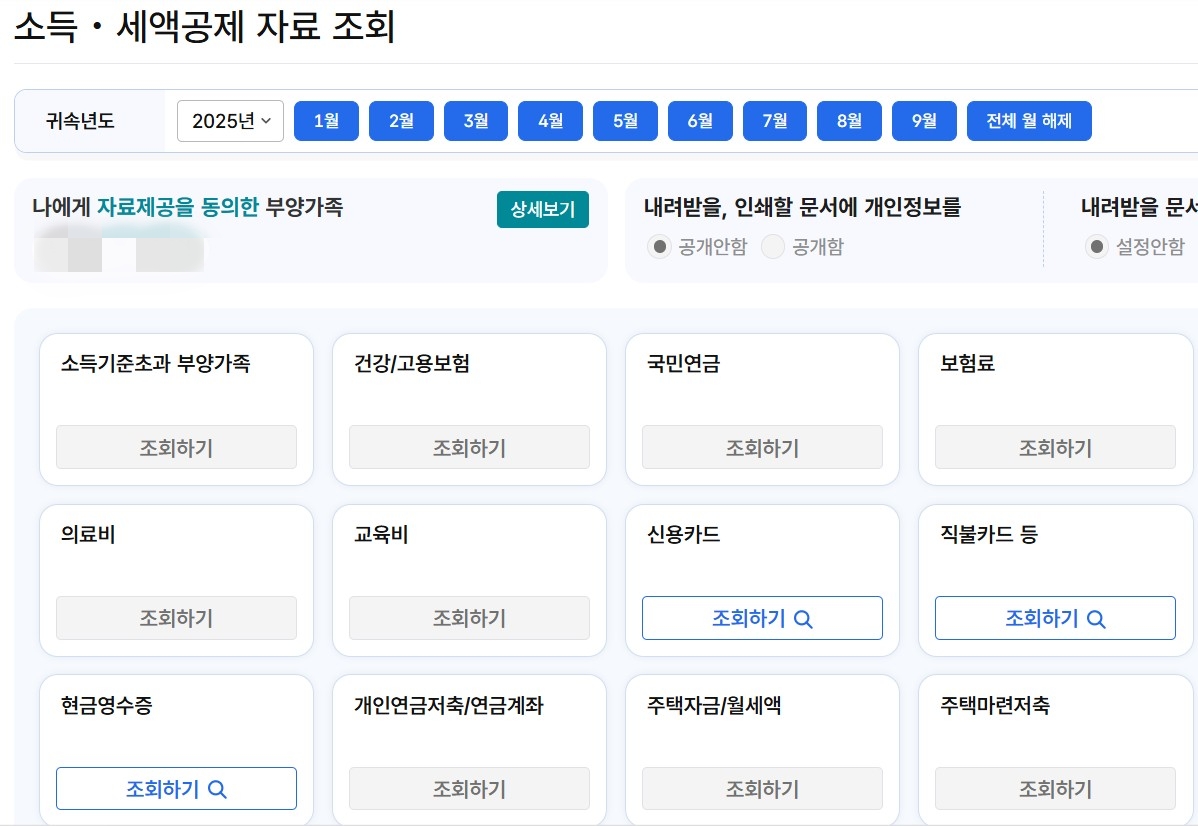The image size is (1198, 826).
Task: Select the 5월 month button
Action: pyautogui.click(x=625, y=120)
